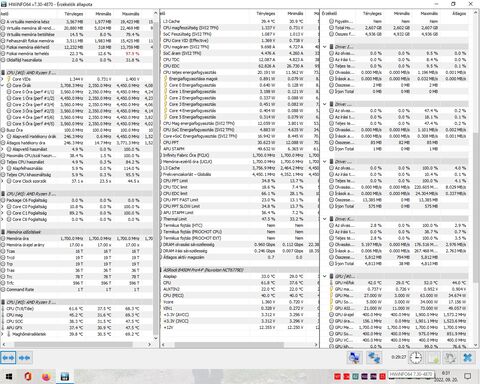Screen dimensions: 480x384
Task: Select the CPU EDC row
Action: (x=239, y=66)
